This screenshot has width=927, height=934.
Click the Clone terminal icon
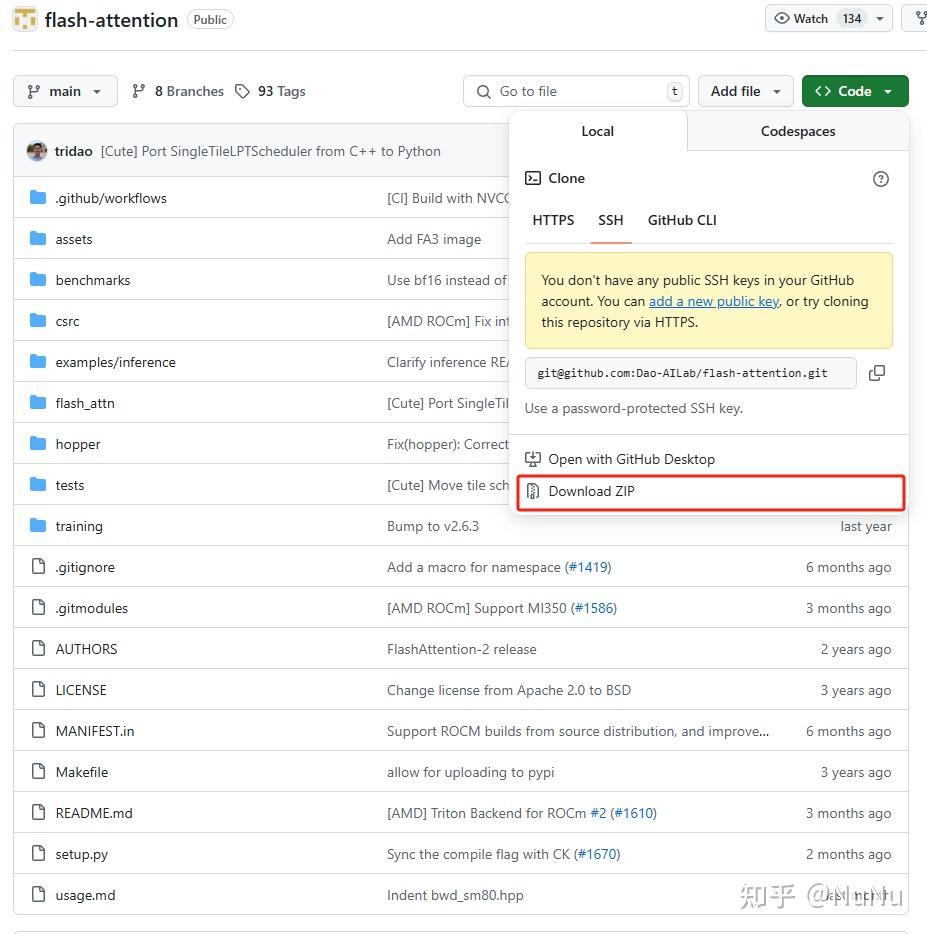[533, 178]
